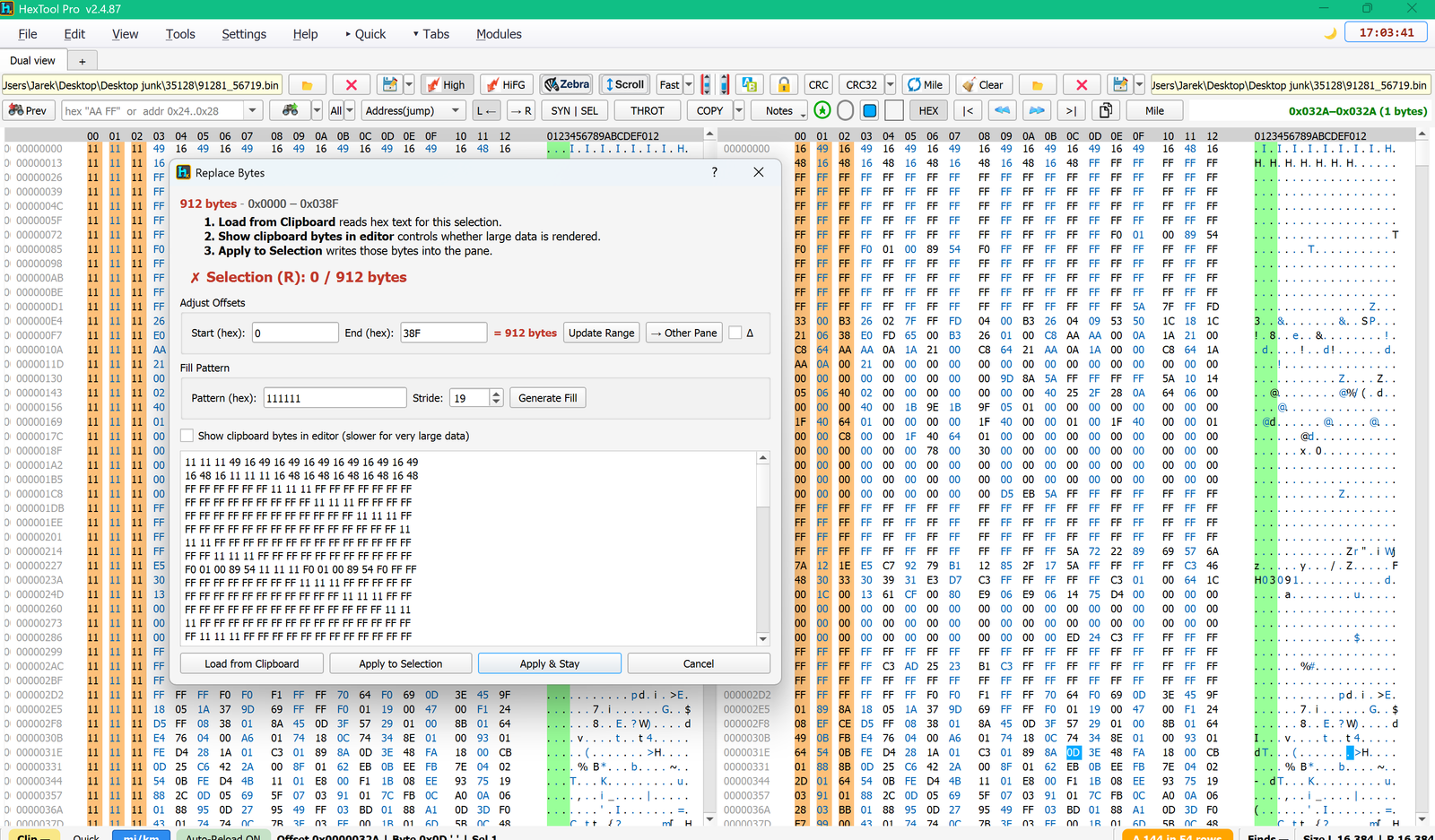Toggle High highlight mode

point(447,85)
